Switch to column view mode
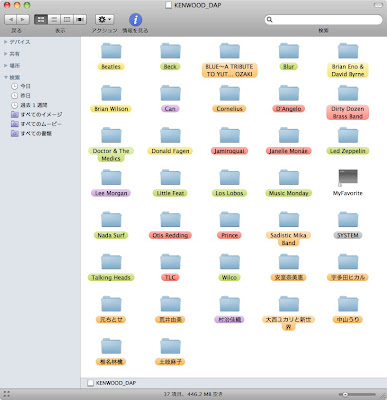This screenshot has width=387, height=400. pyautogui.click(x=67, y=20)
